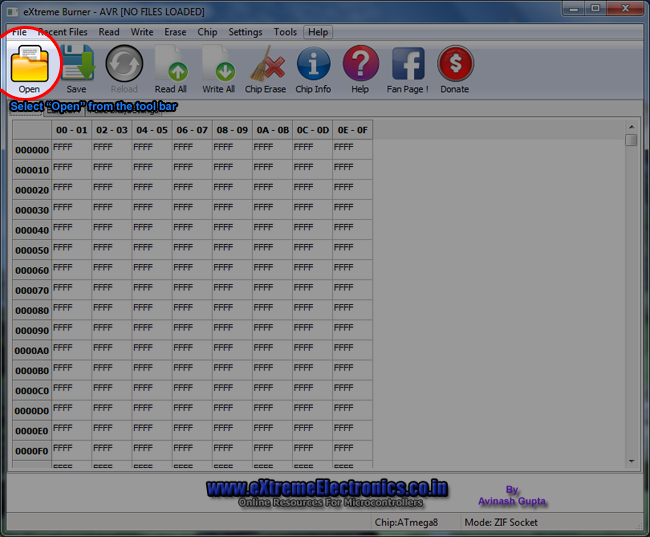
Task: Open the Facebook Fan Page icon
Action: click(x=408, y=63)
